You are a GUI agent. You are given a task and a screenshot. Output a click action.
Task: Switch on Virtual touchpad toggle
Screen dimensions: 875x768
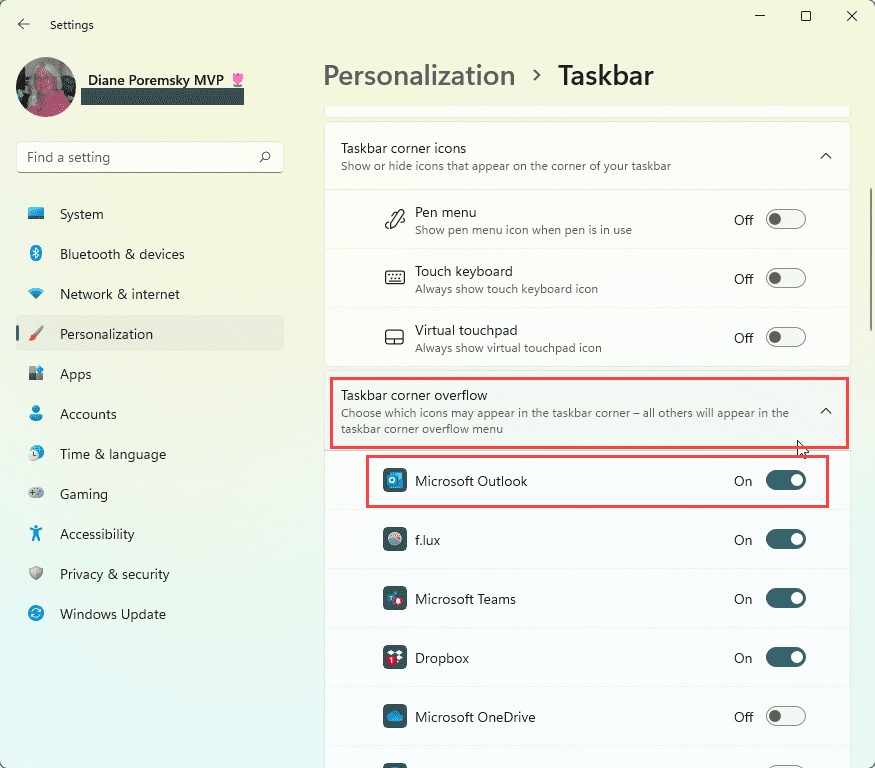click(x=786, y=337)
